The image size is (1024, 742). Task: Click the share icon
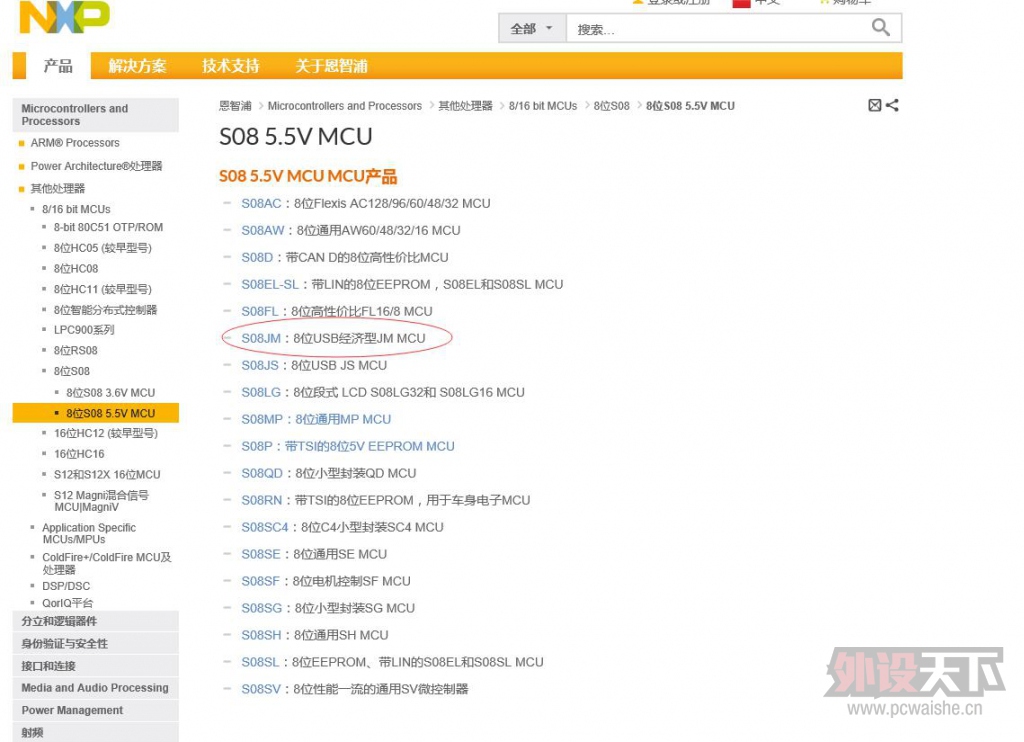pyautogui.click(x=892, y=105)
